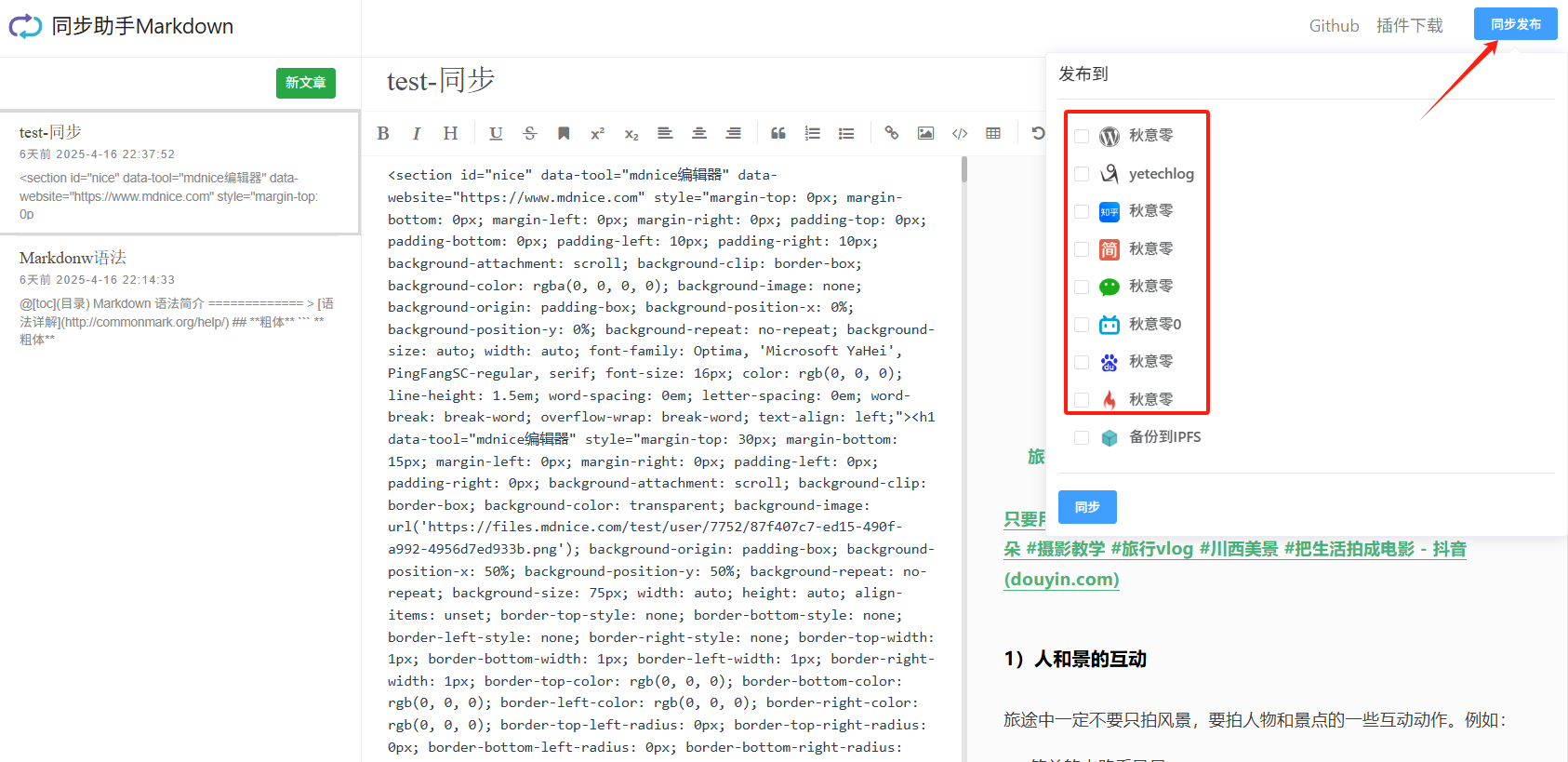Apply subscript formatting
Viewport: 1568px width, 762px height.
click(x=631, y=133)
